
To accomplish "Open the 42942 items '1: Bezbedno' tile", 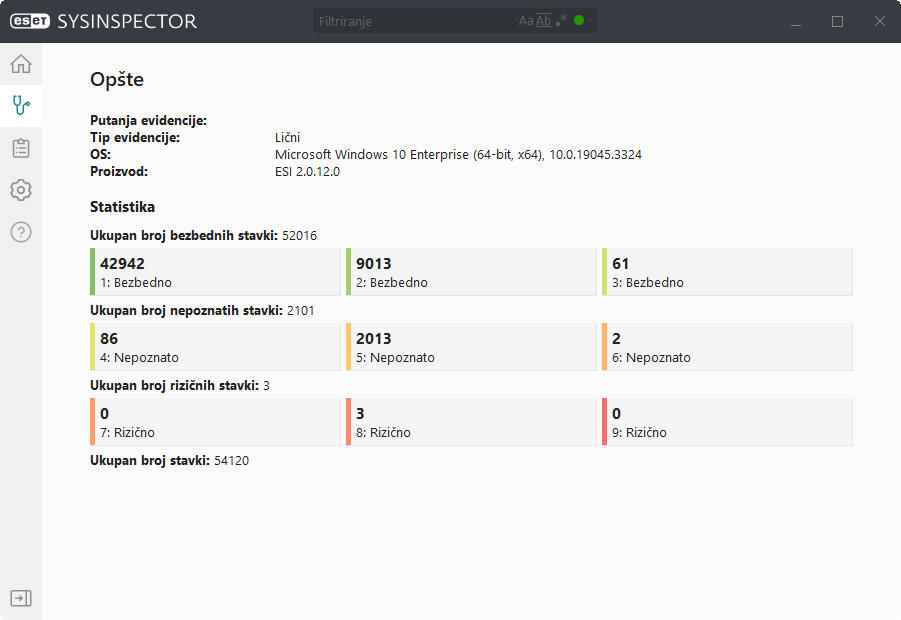I will [x=215, y=272].
